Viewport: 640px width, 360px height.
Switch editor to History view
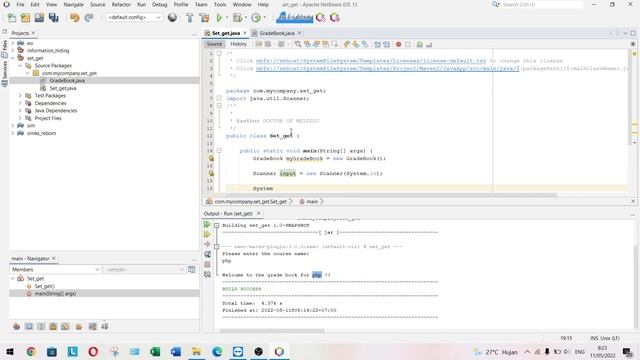coord(238,44)
